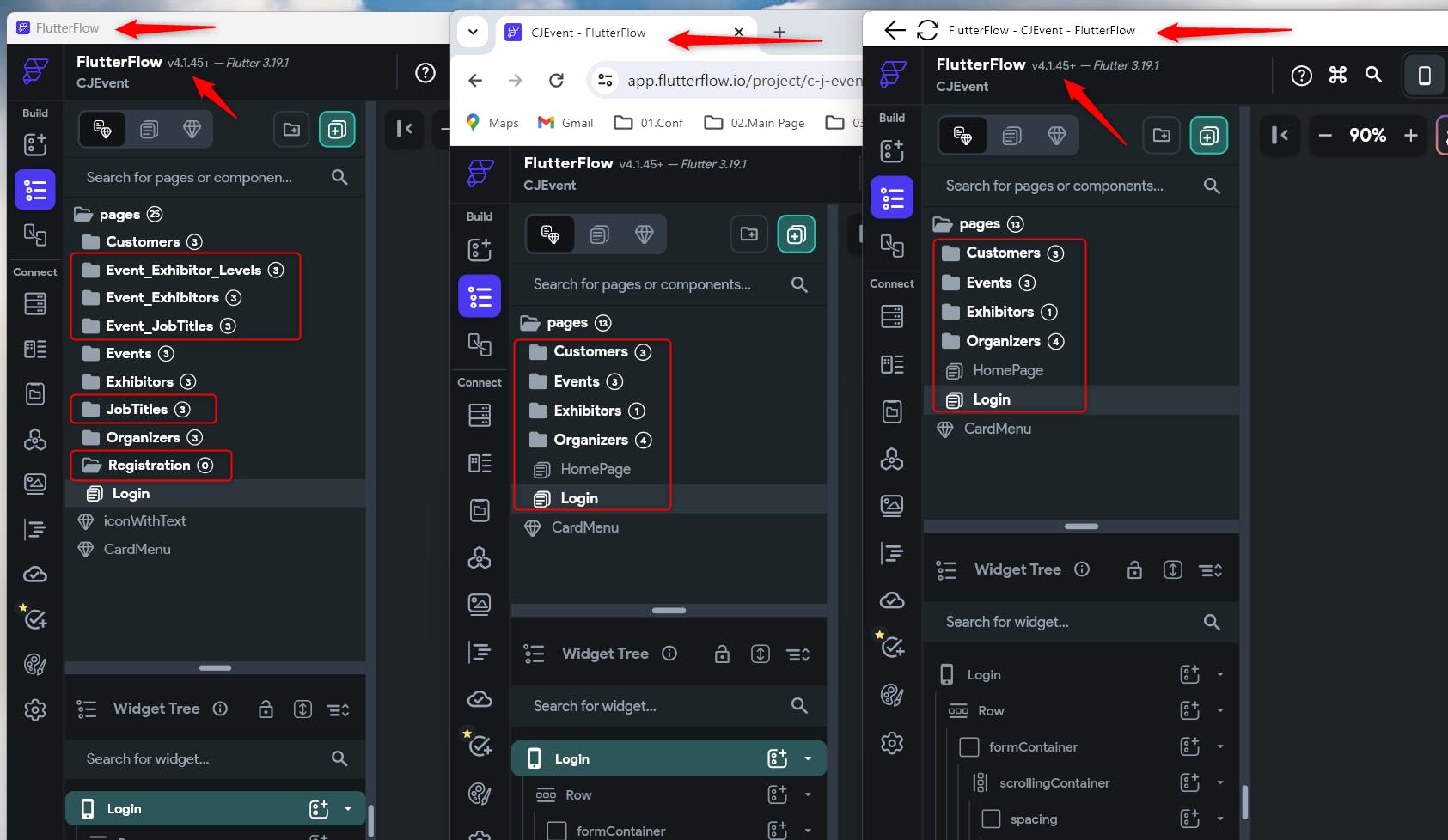Open Theme Settings palette in right window sidebar
The width and height of the screenshot is (1448, 840).
892,694
